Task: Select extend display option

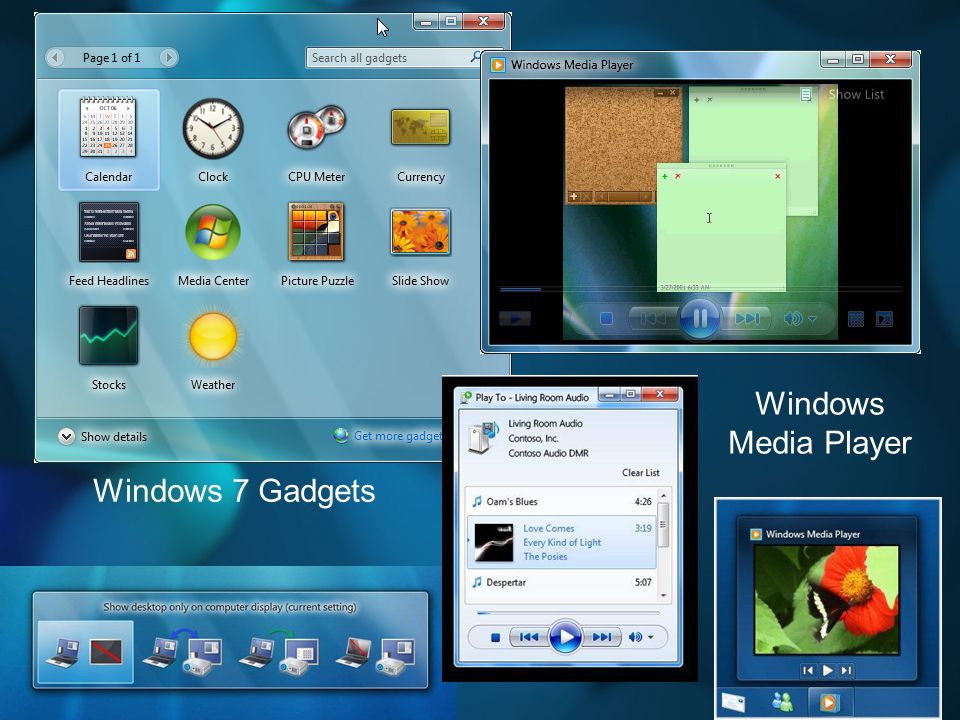Action: pyautogui.click(x=279, y=652)
